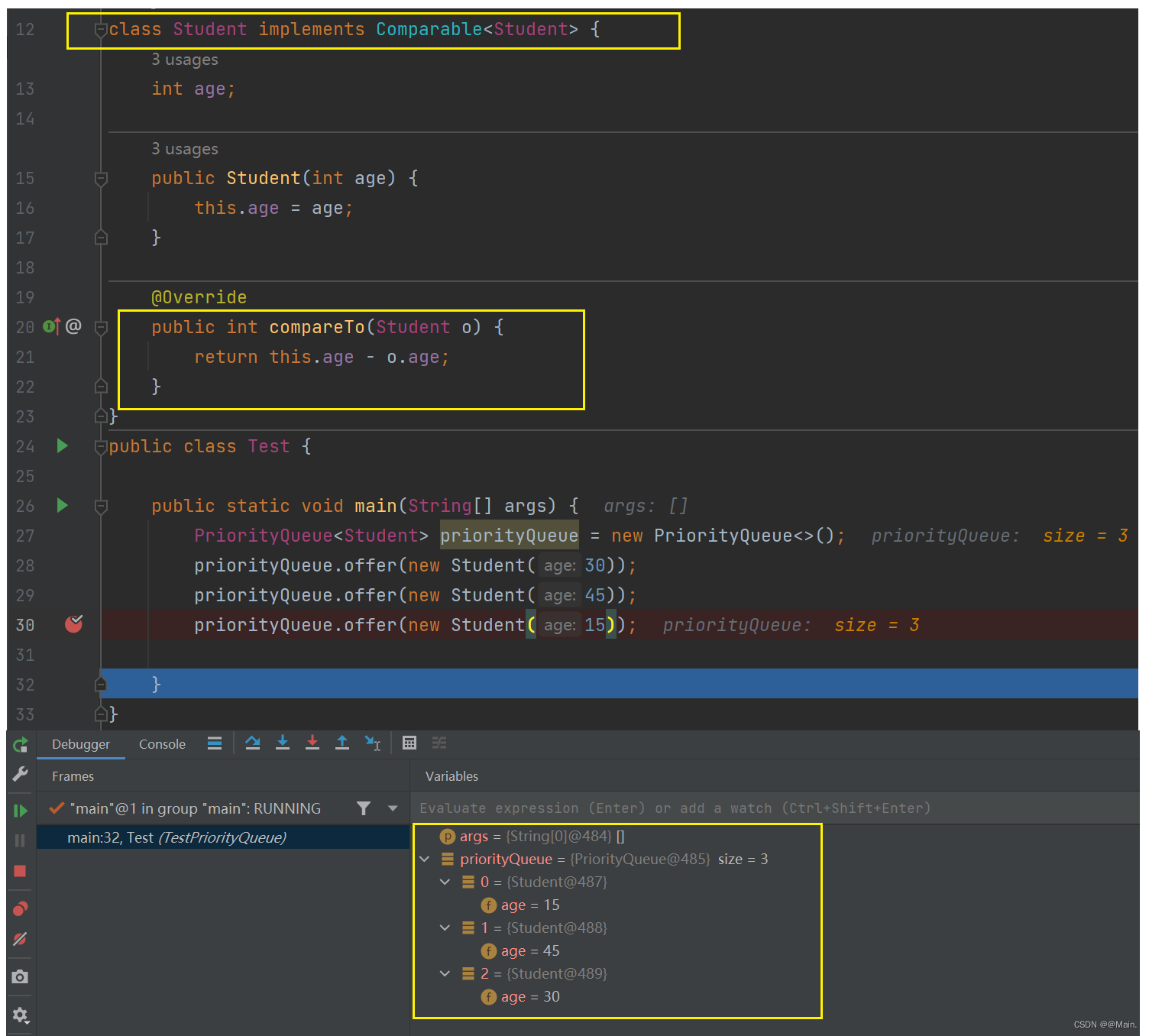Image resolution: width=1149 pixels, height=1036 pixels.
Task: Select the age = 15 field
Action: click(x=521, y=905)
